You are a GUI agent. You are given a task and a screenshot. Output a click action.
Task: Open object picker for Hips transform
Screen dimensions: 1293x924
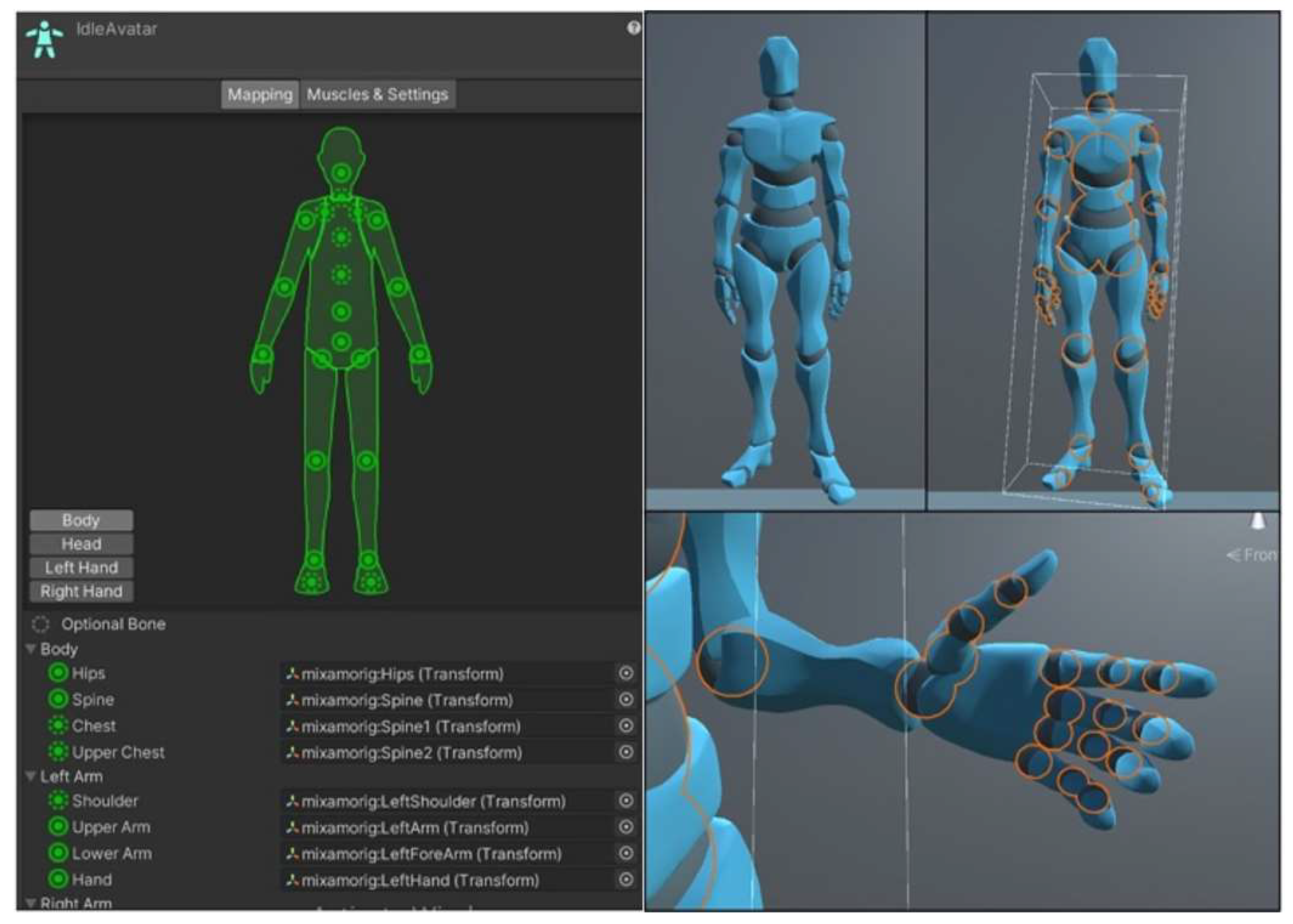[626, 674]
